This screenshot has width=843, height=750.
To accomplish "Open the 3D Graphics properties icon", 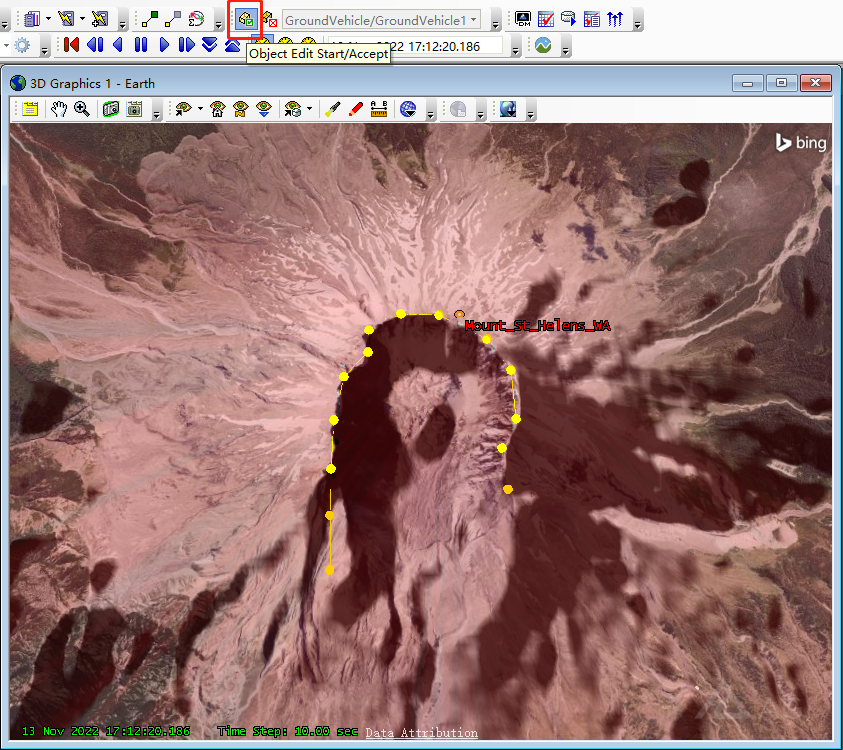I will (30, 109).
